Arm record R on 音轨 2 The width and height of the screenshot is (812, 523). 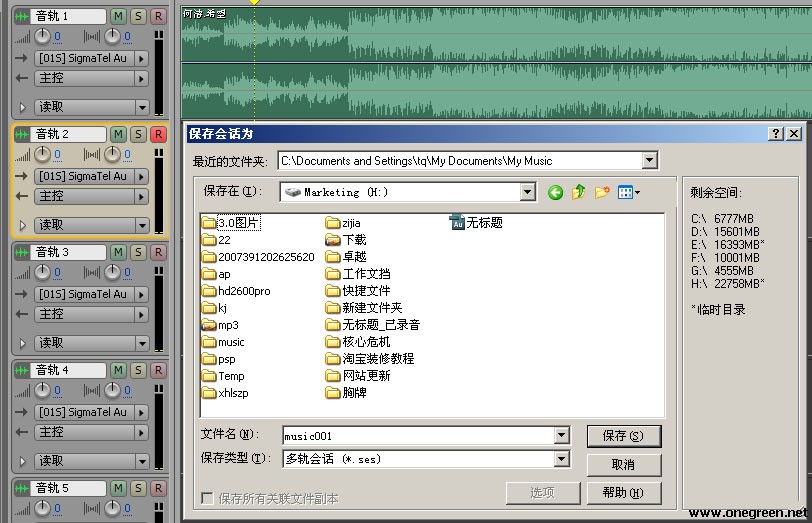pyautogui.click(x=158, y=134)
